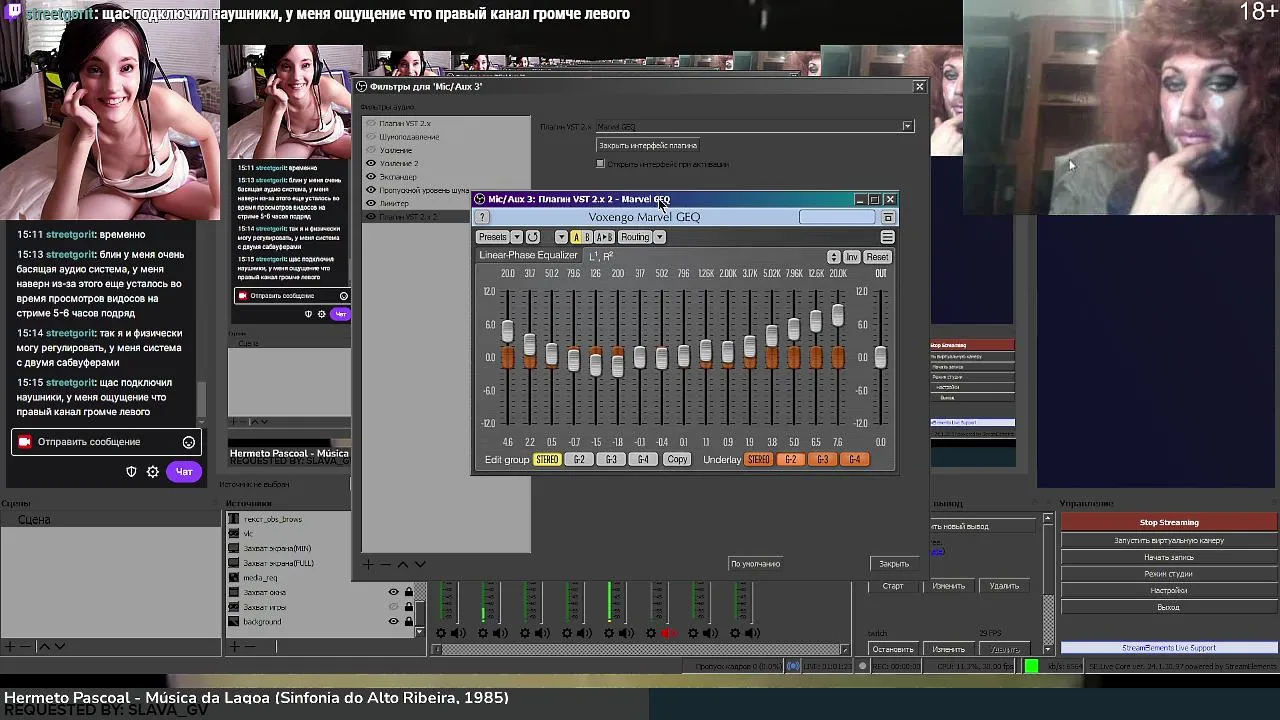
Task: Toggle visibility of Шумоподавление filter
Action: click(371, 137)
